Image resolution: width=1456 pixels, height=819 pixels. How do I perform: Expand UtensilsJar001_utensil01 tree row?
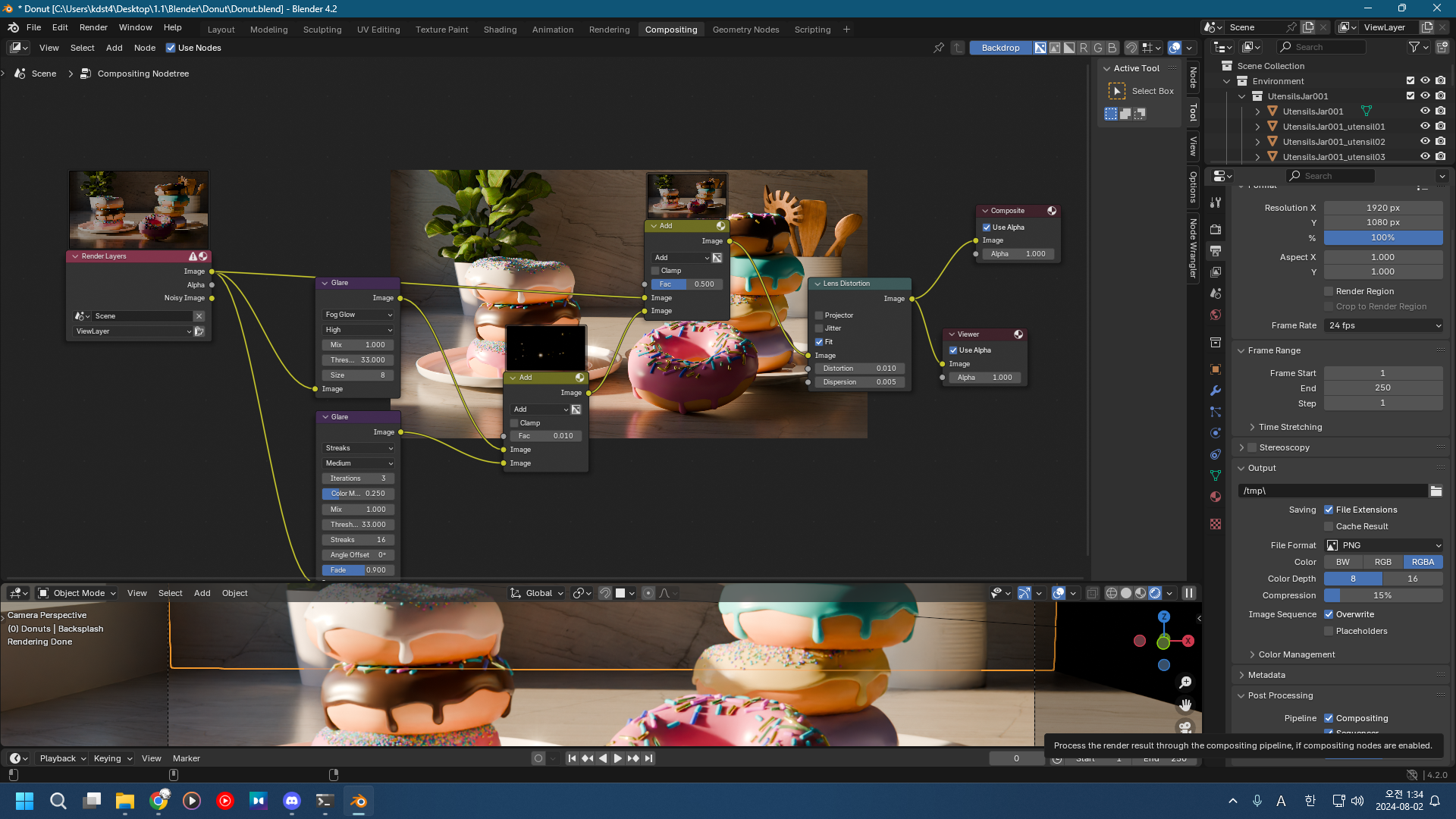[x=1257, y=127]
